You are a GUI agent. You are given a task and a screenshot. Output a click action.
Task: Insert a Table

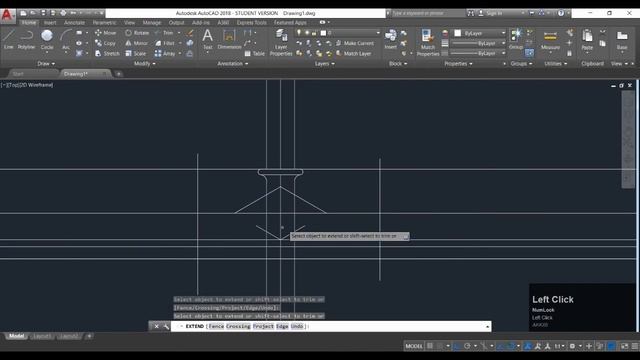[255, 53]
